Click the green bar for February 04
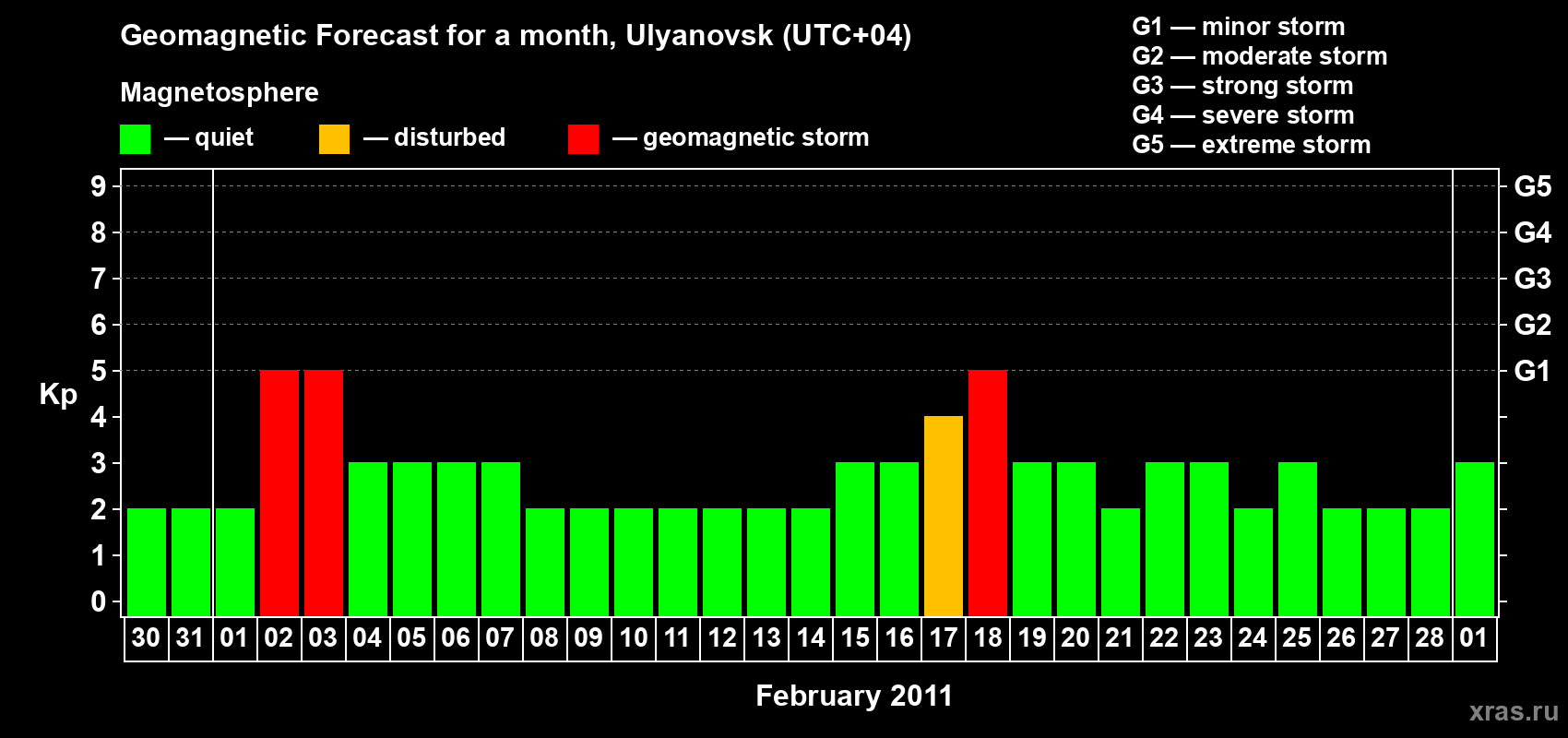The image size is (1568, 738). tap(368, 539)
